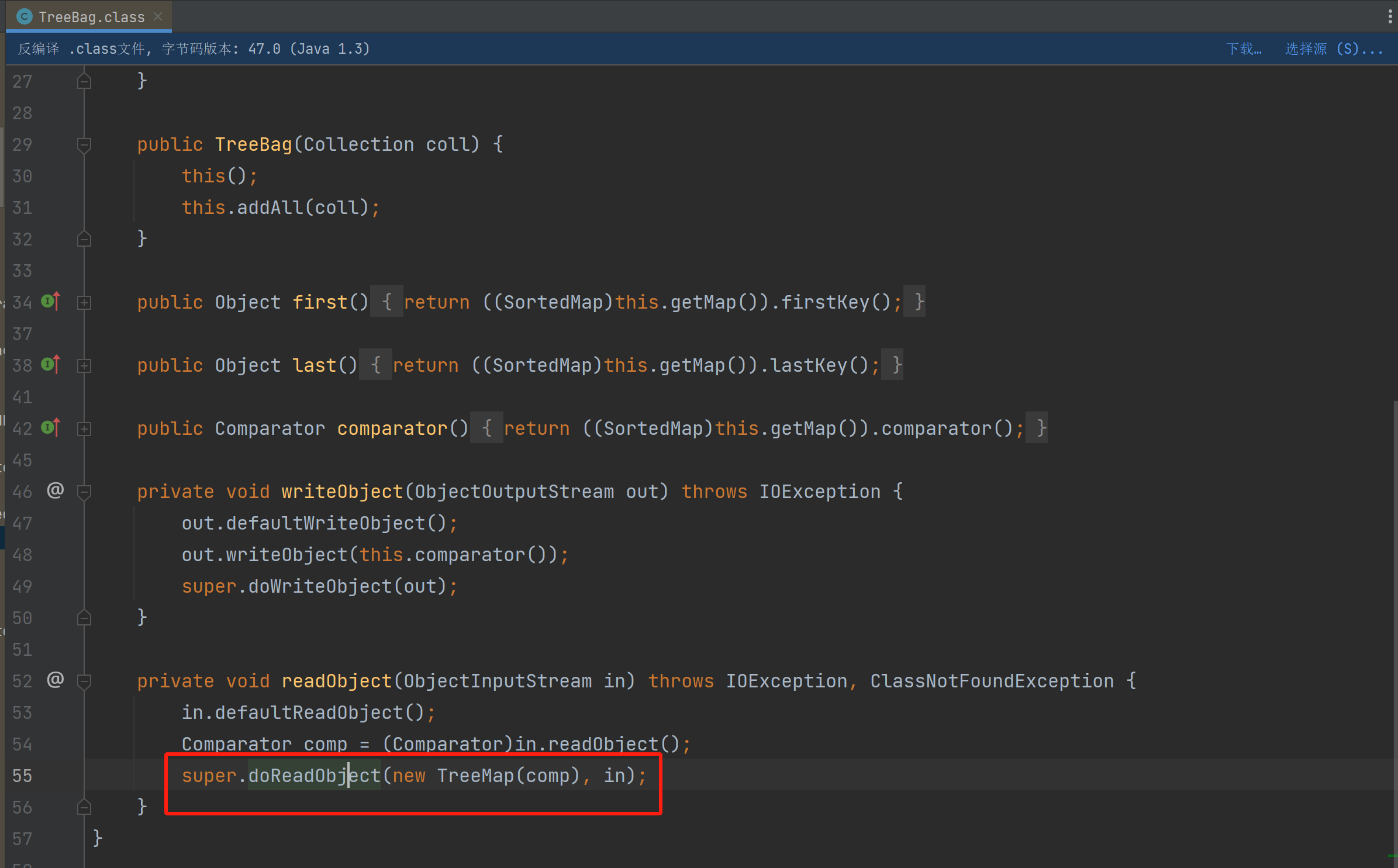Expand the folded first() method body
Image resolution: width=1398 pixels, height=868 pixels.
pos(84,302)
